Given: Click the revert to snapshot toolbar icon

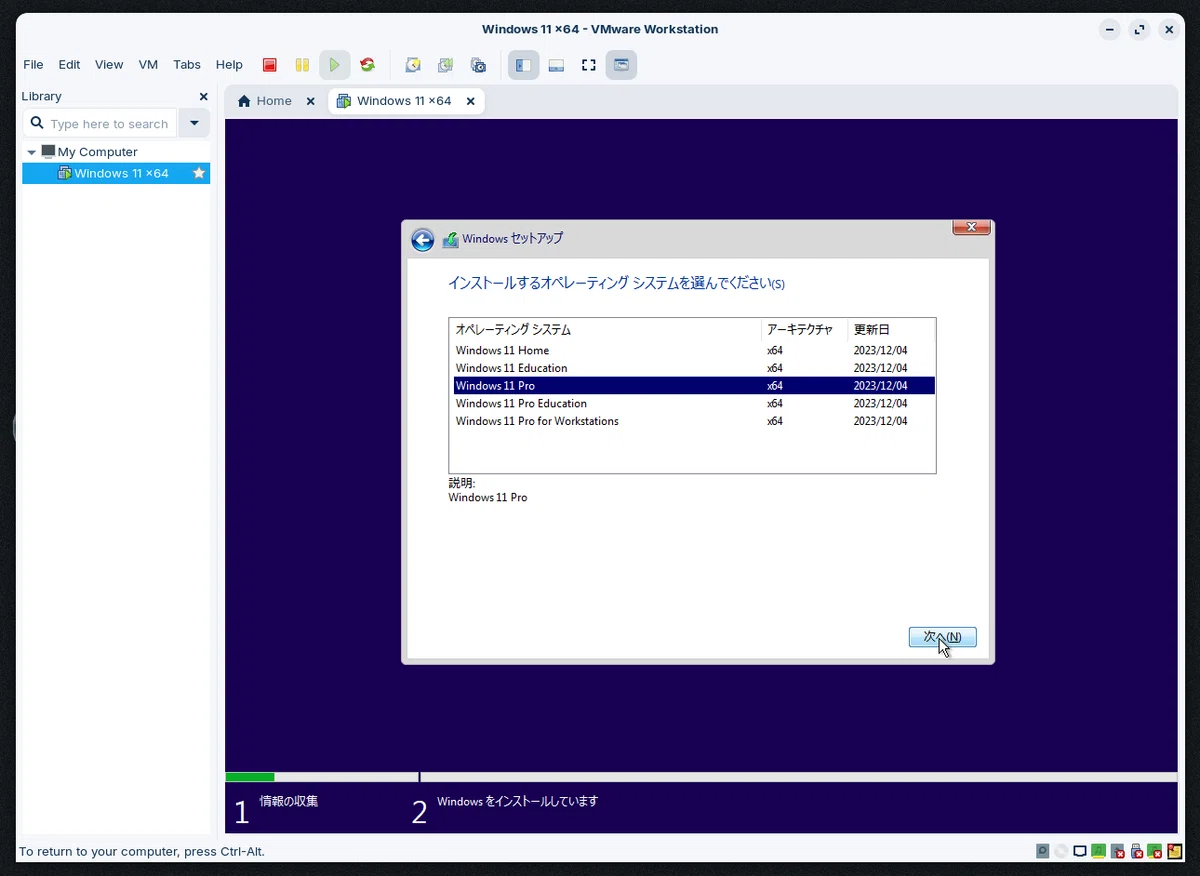Looking at the screenshot, I should [x=446, y=65].
